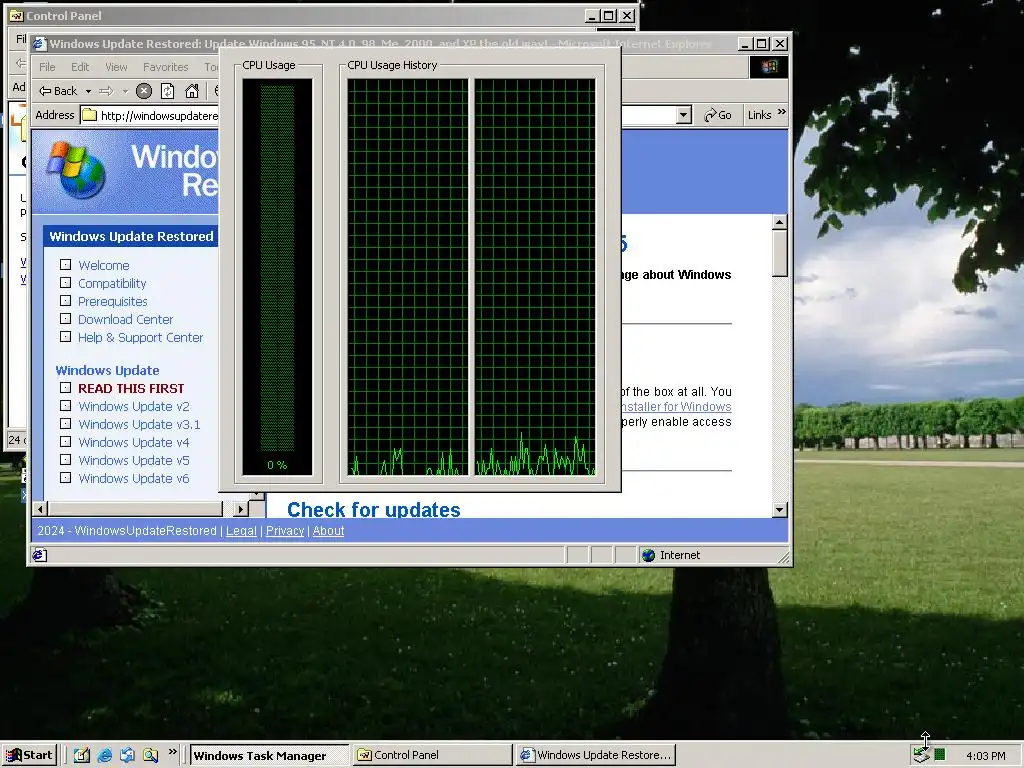Image resolution: width=1024 pixels, height=768 pixels.
Task: Click the Internet security zone status icon
Action: tap(648, 555)
